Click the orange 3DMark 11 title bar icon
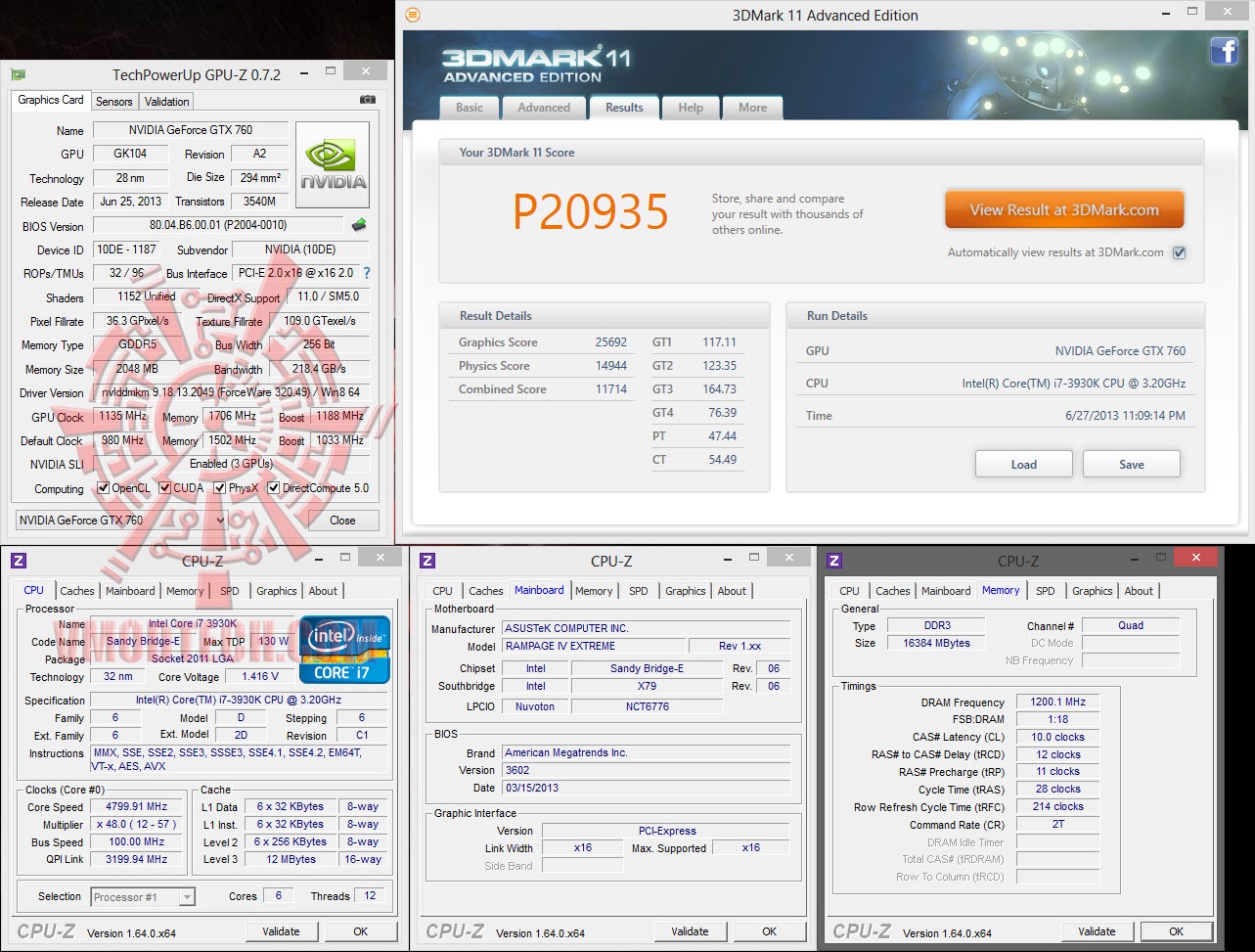Screen dimensions: 1255x952 [413, 15]
